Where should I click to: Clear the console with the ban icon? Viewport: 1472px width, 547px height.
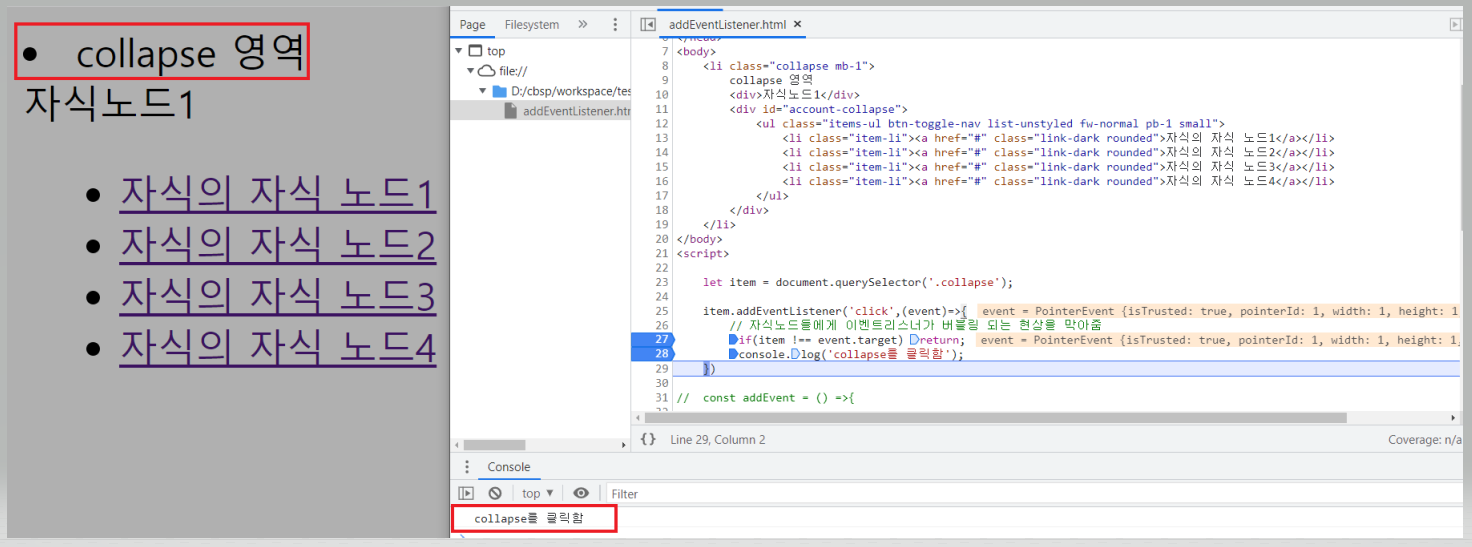[495, 493]
